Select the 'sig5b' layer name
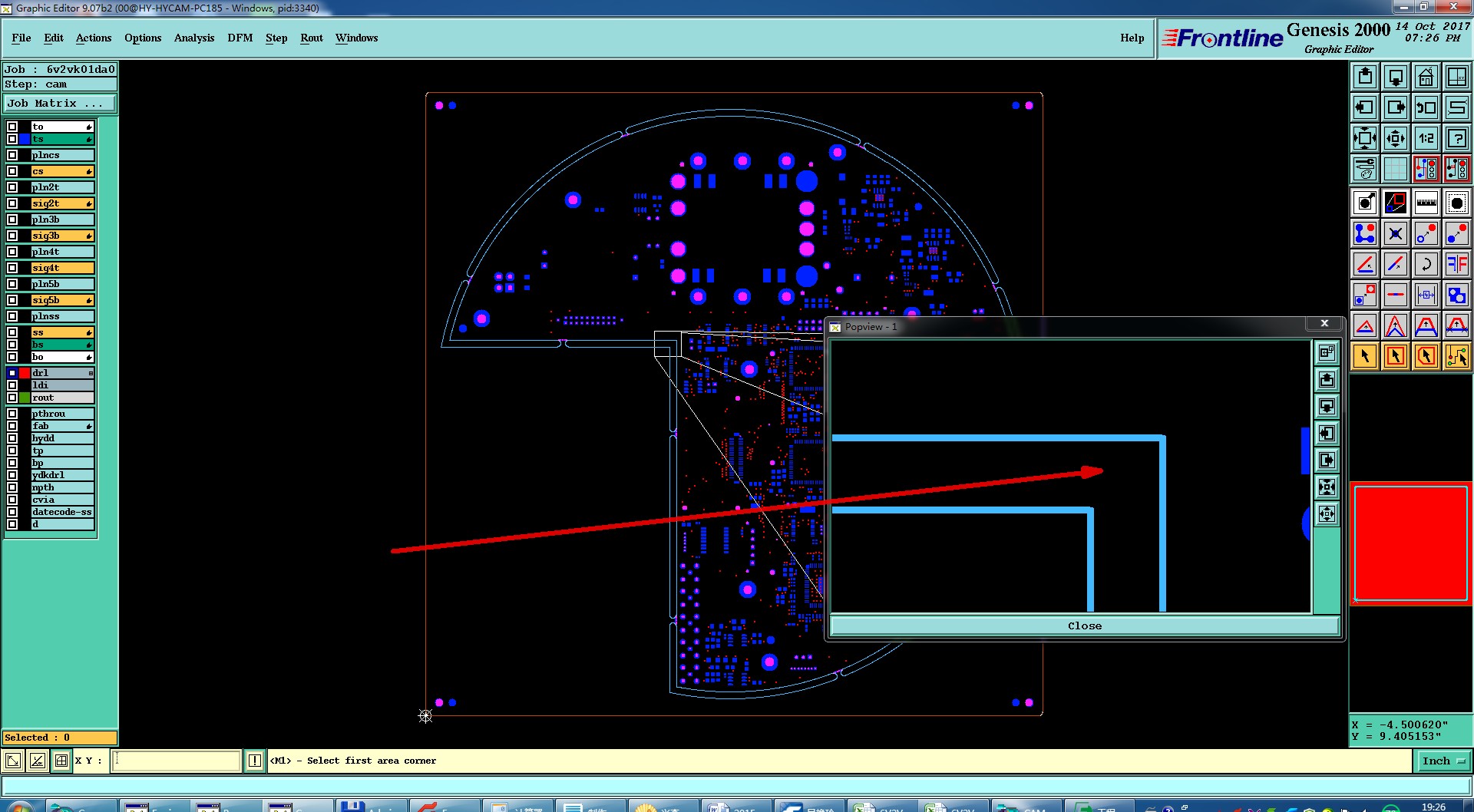 pyautogui.click(x=63, y=300)
